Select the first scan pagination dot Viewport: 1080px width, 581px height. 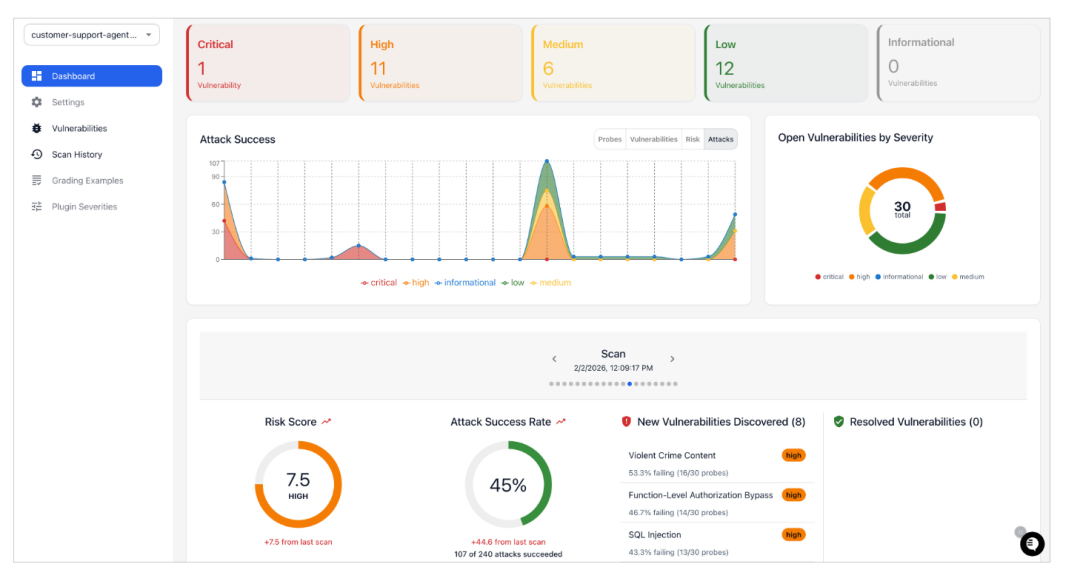[x=551, y=384]
